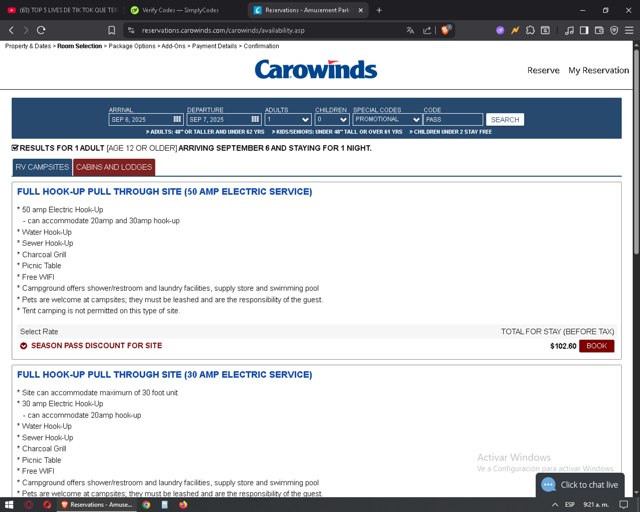Open the Adults count dropdown

[288, 119]
